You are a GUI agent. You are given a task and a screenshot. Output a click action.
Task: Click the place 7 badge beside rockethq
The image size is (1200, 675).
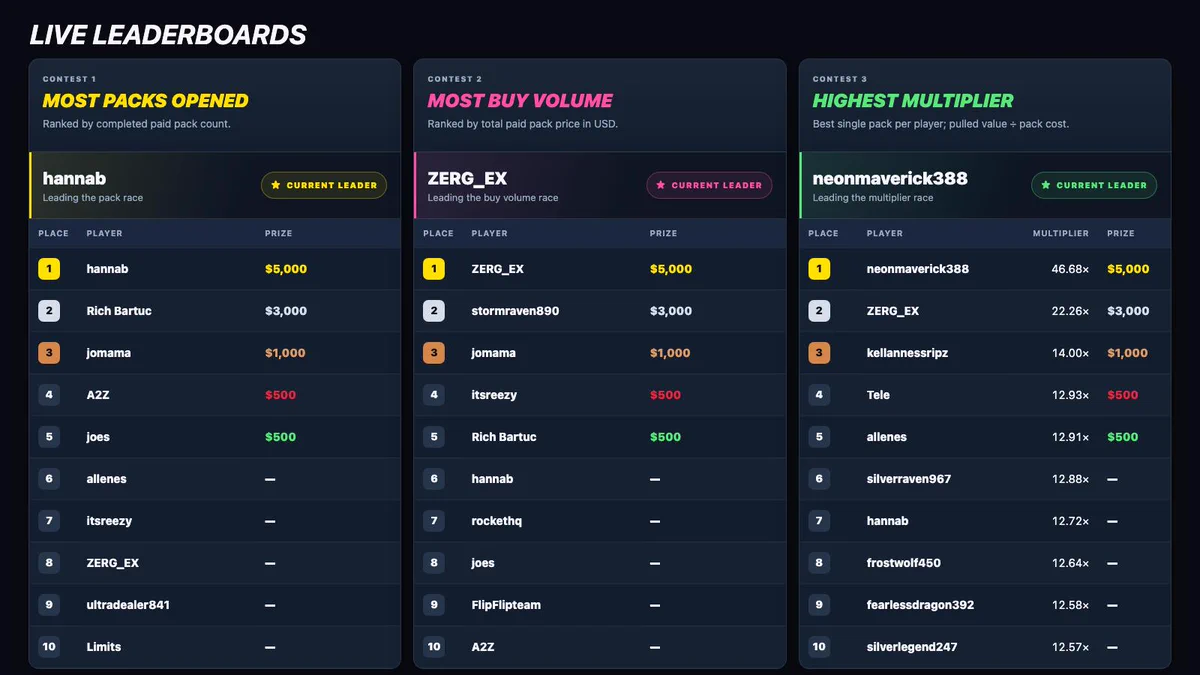[434, 521]
